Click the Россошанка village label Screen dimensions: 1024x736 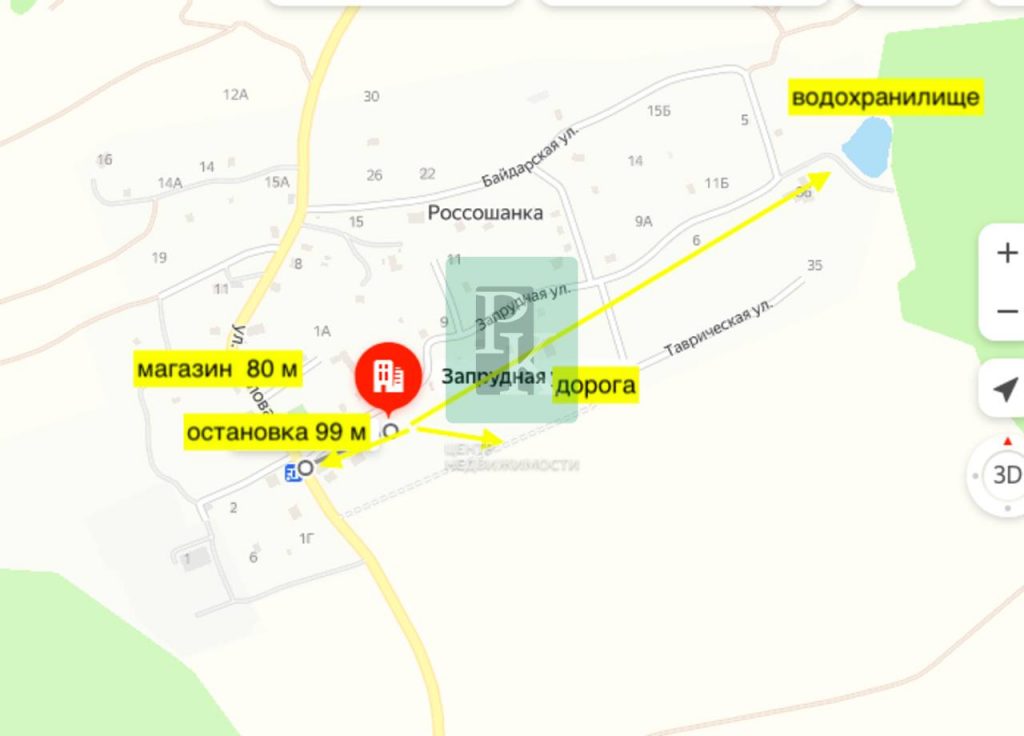(485, 213)
